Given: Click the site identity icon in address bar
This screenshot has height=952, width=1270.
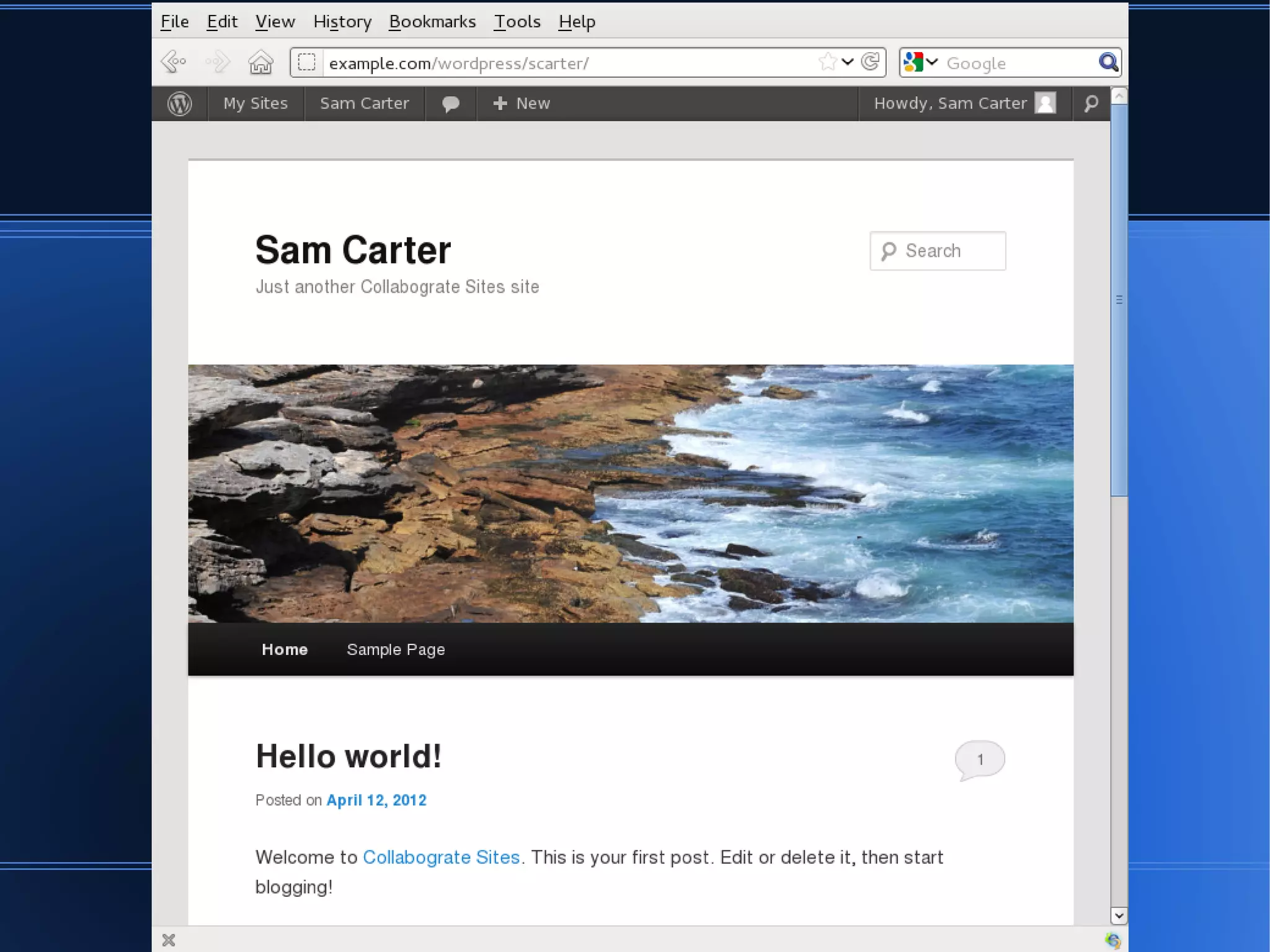Looking at the screenshot, I should tap(306, 63).
